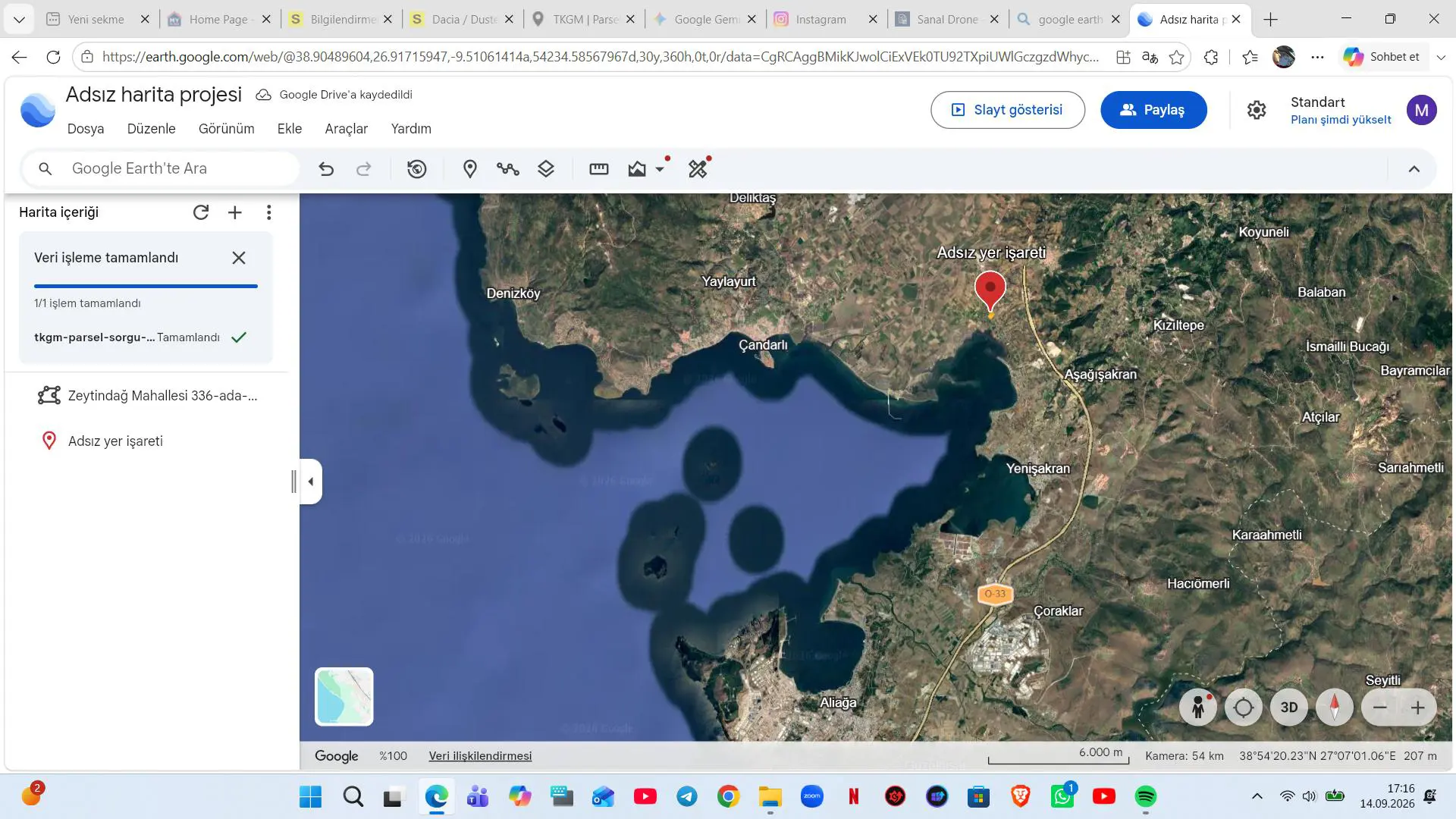Click the Google Earth logo

pos(38,110)
